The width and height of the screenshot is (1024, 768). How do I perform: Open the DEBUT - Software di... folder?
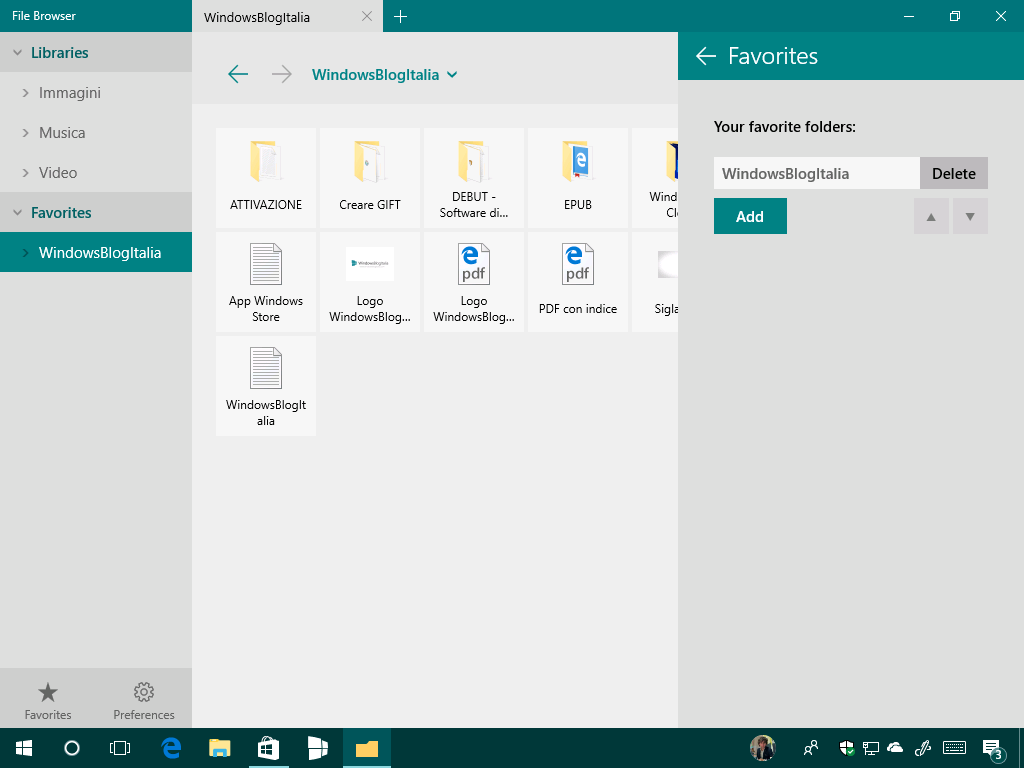(x=473, y=178)
